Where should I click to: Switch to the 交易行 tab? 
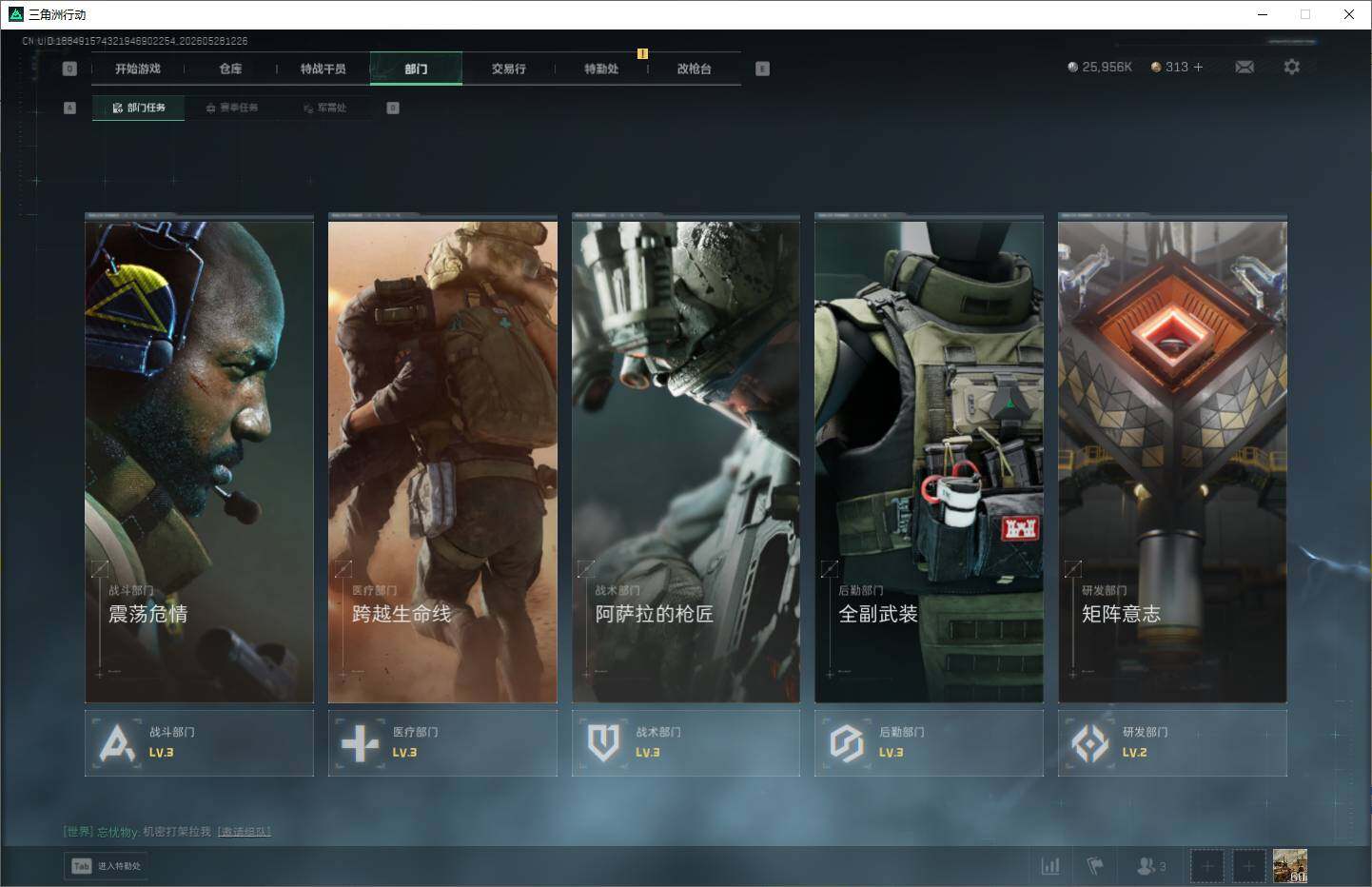pos(509,69)
